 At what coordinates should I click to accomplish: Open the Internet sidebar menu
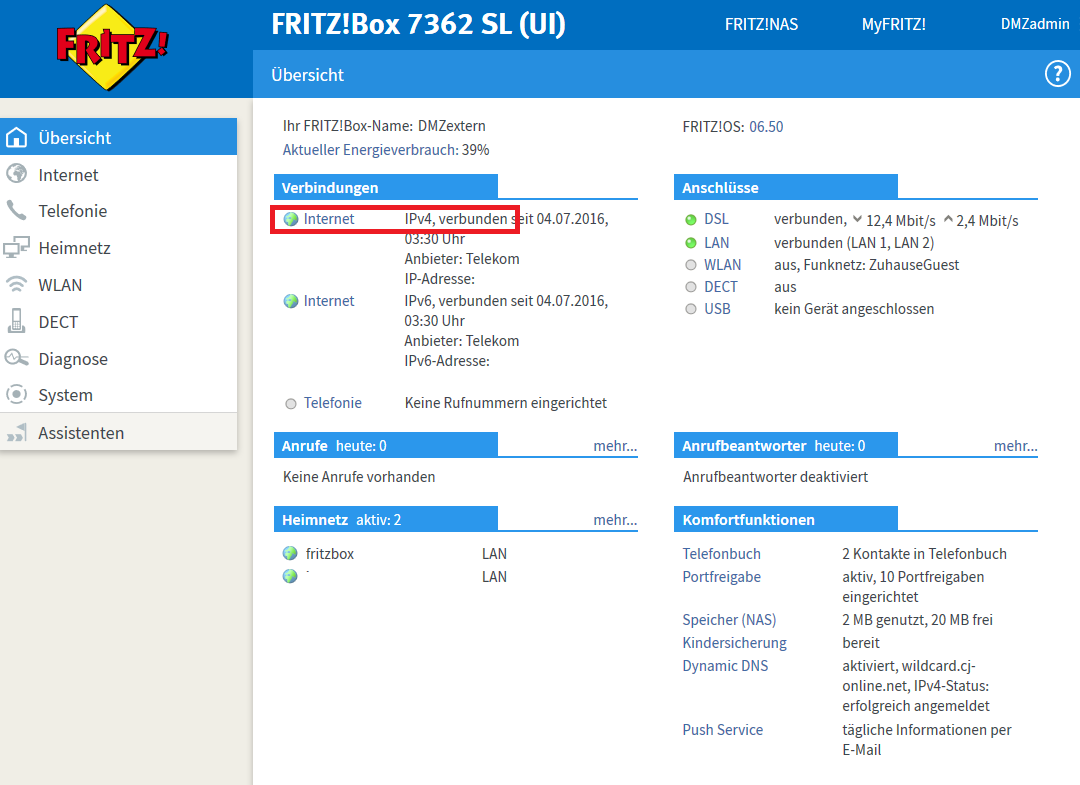click(x=118, y=174)
